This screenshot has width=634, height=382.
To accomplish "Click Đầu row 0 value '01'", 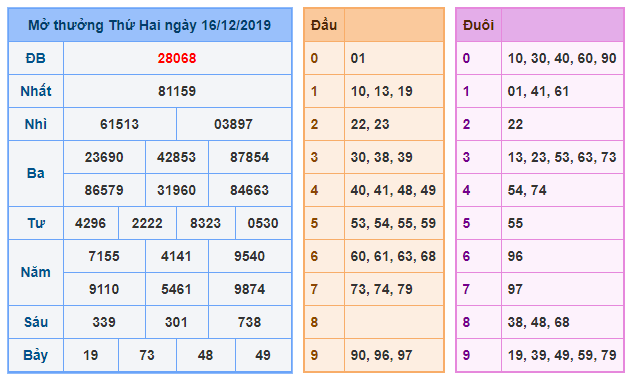I will [x=358, y=58].
